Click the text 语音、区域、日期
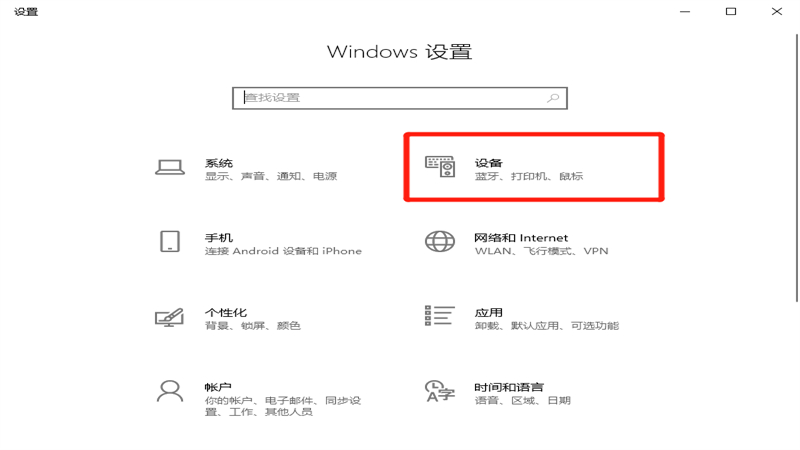The width and height of the screenshot is (800, 450). click(522, 401)
